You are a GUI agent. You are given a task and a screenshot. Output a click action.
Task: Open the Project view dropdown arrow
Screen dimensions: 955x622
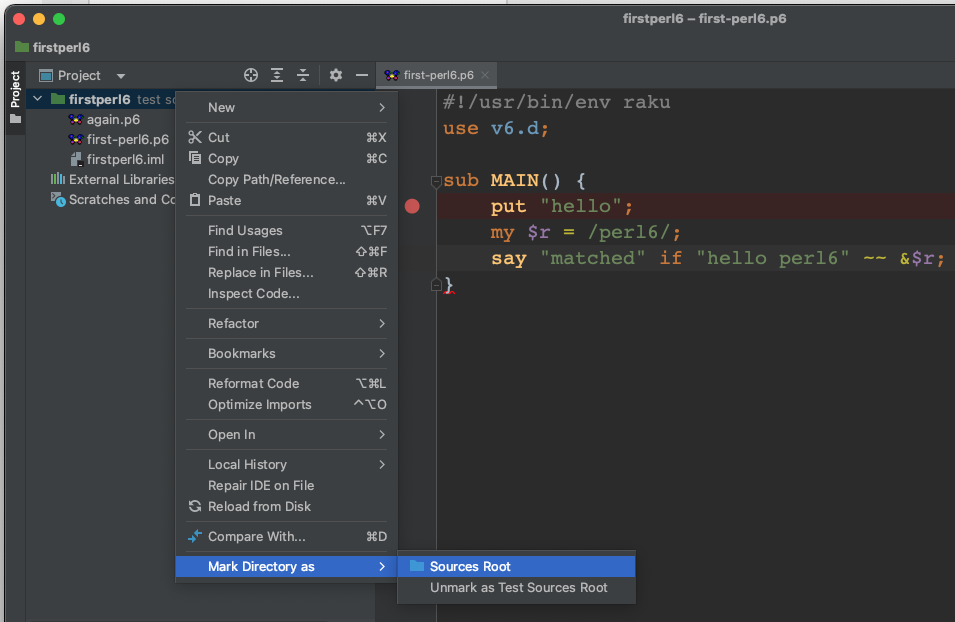coord(121,76)
